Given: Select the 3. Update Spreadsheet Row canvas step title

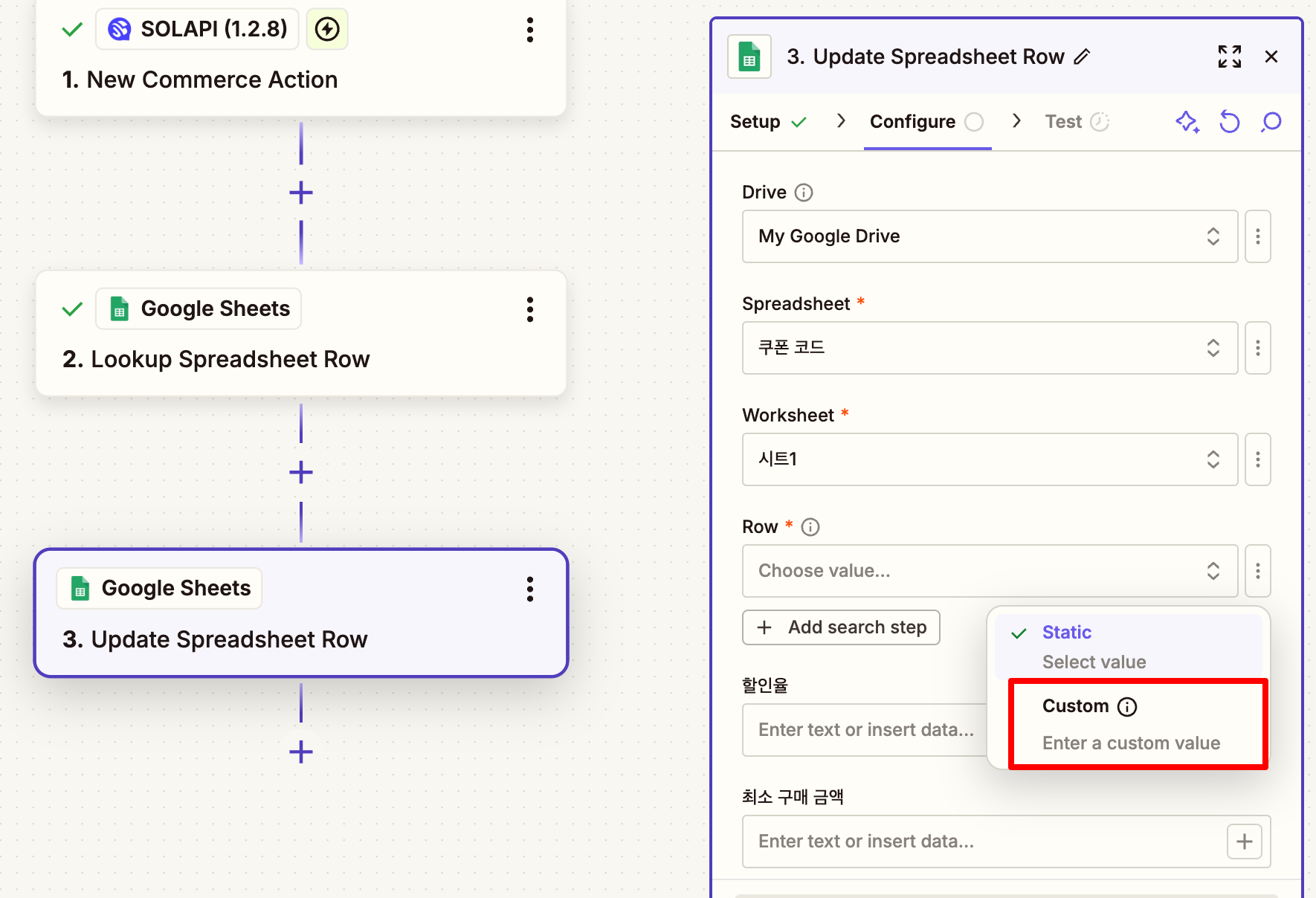Looking at the screenshot, I should tap(215, 639).
